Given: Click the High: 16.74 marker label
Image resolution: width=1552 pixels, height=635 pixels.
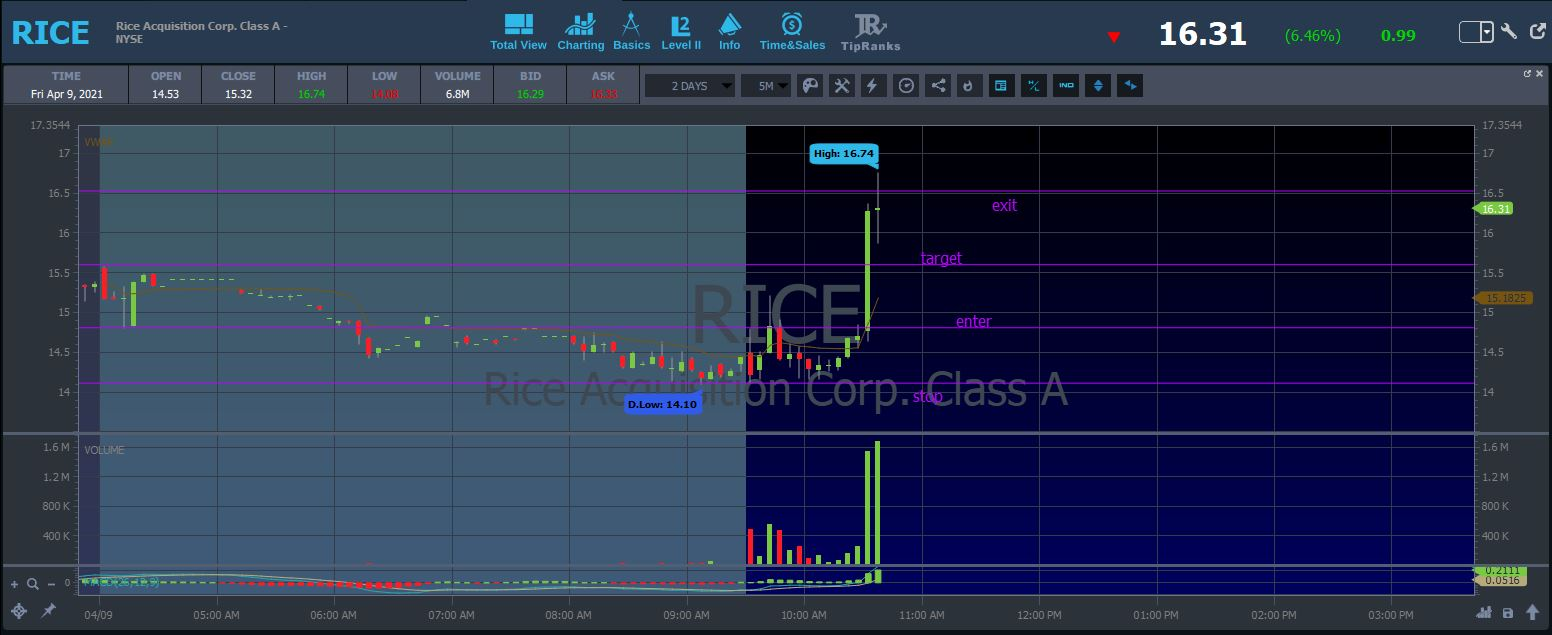Looking at the screenshot, I should tap(844, 154).
